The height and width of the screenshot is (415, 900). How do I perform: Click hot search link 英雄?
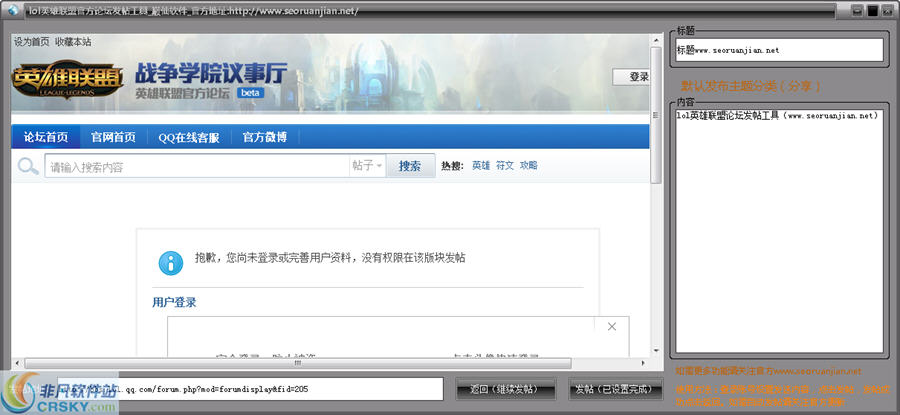(x=481, y=165)
